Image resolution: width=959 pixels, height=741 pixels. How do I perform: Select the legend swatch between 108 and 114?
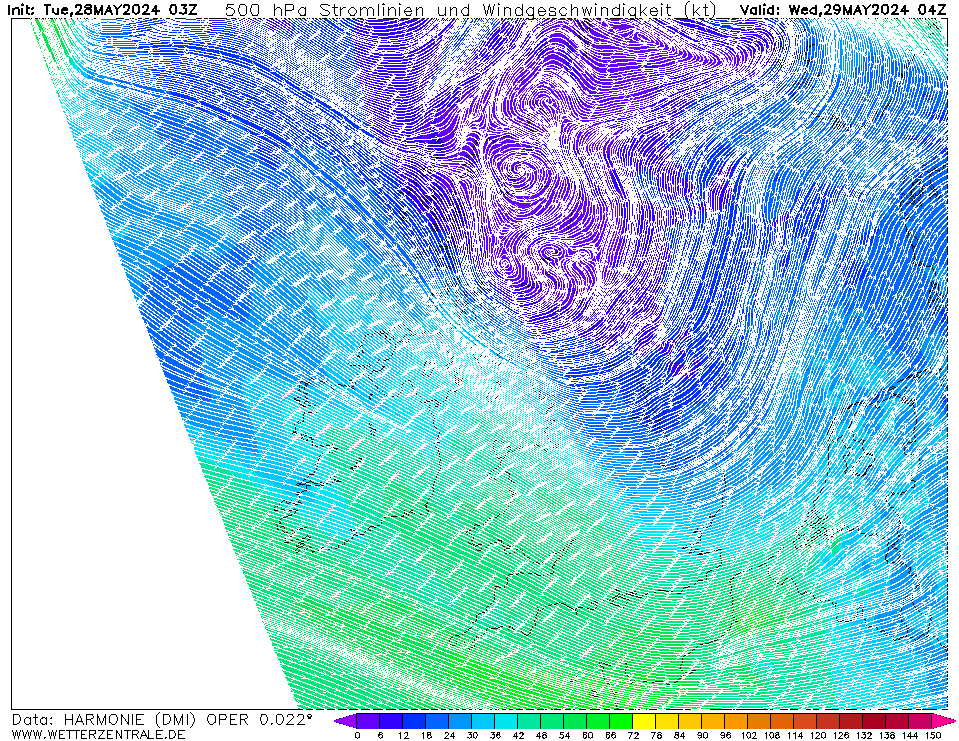[783, 721]
